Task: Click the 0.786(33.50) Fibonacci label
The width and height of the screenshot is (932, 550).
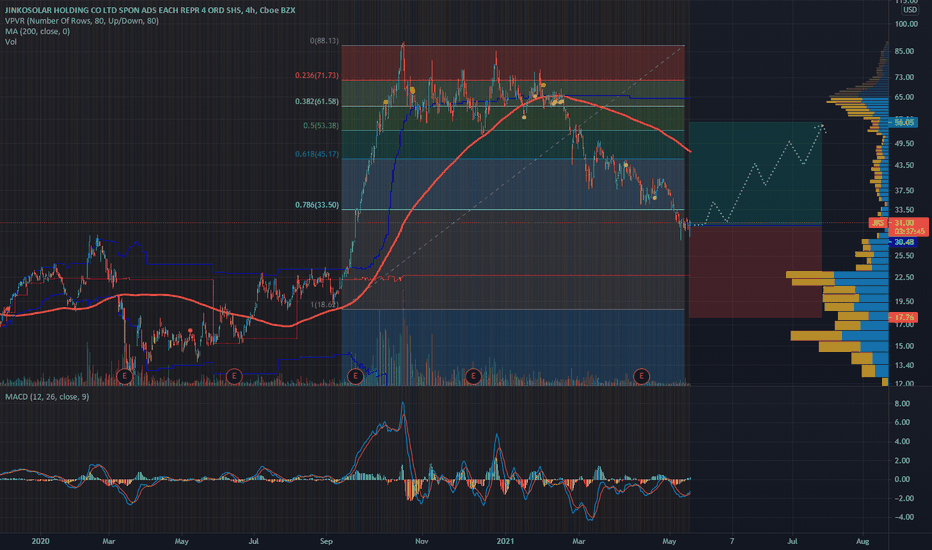Action: 317,205
